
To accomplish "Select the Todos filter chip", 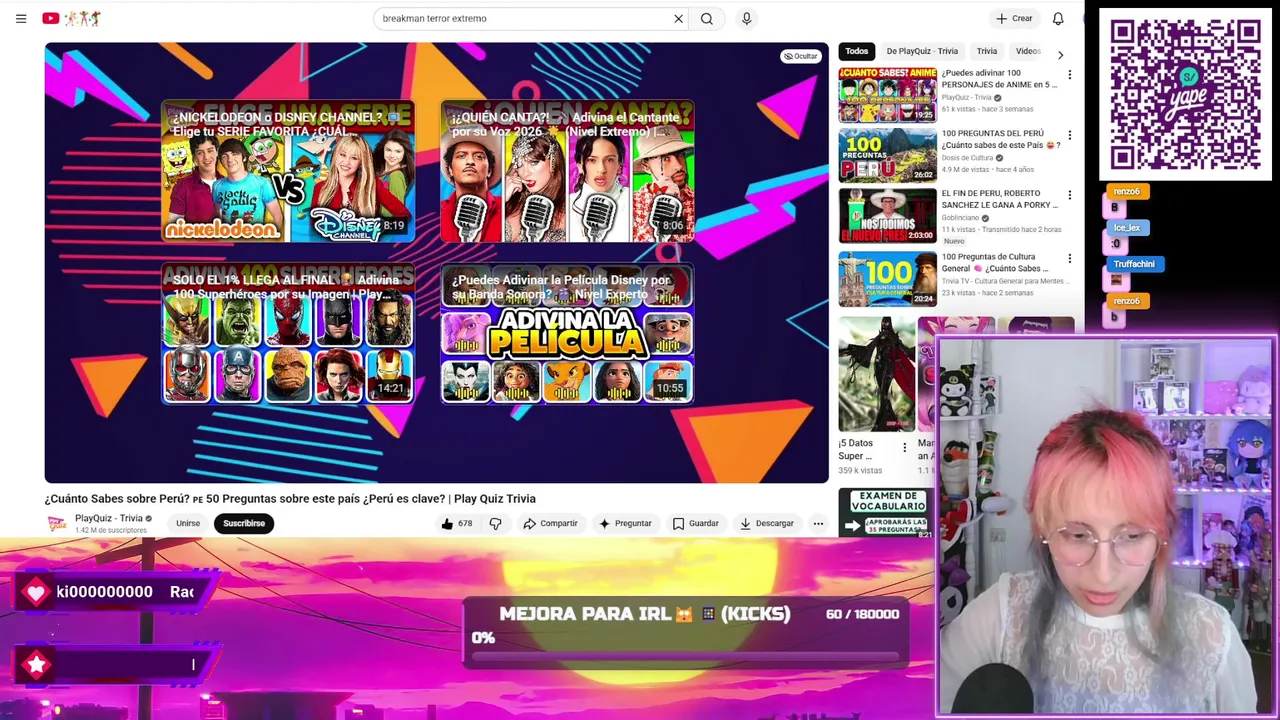I will [x=857, y=51].
